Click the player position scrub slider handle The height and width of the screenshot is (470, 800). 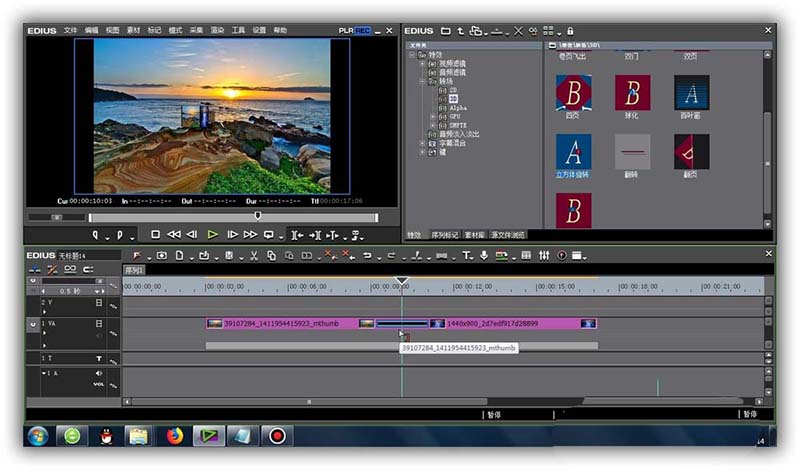[258, 216]
